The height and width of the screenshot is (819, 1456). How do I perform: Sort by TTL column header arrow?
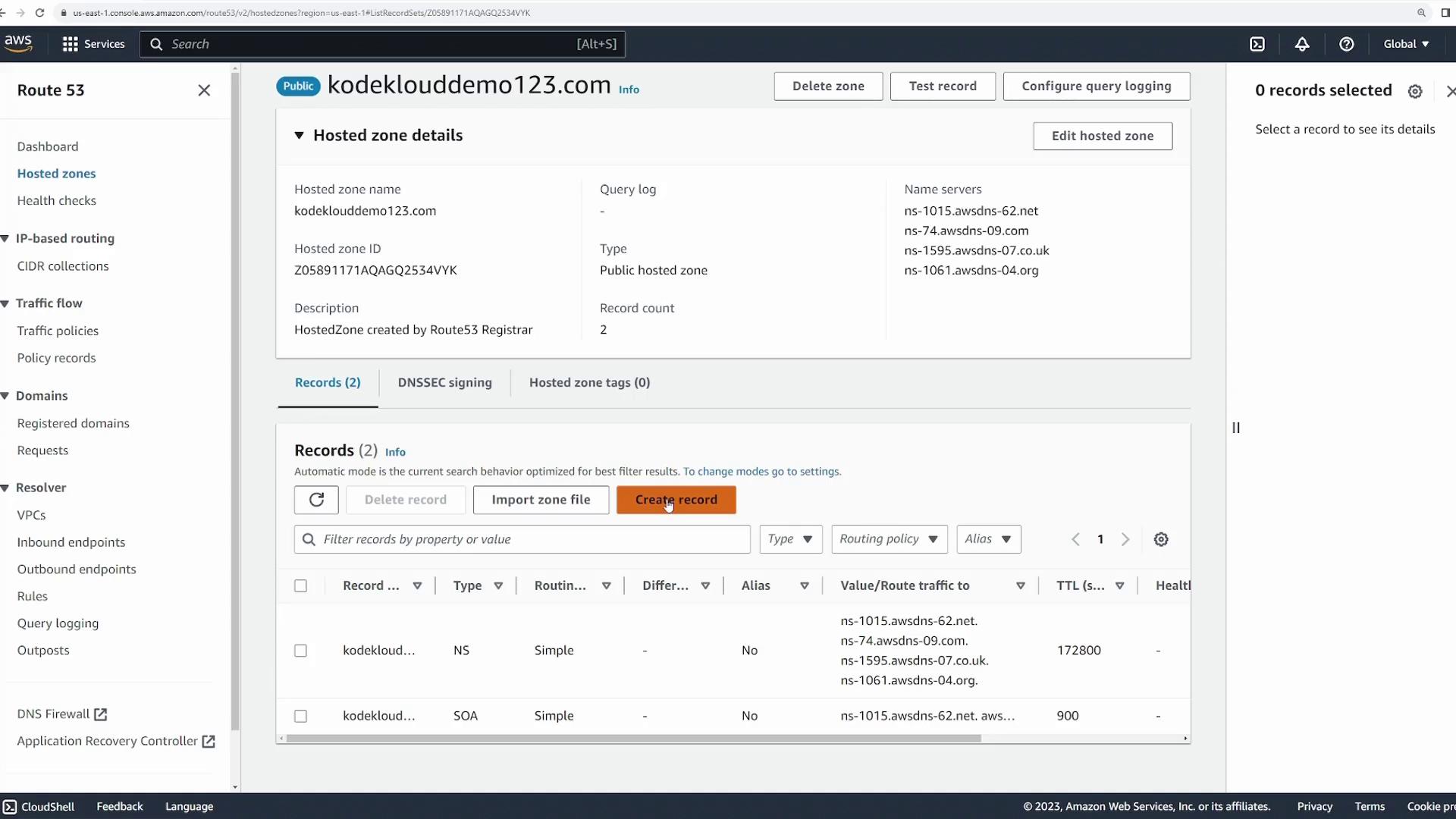[1120, 585]
